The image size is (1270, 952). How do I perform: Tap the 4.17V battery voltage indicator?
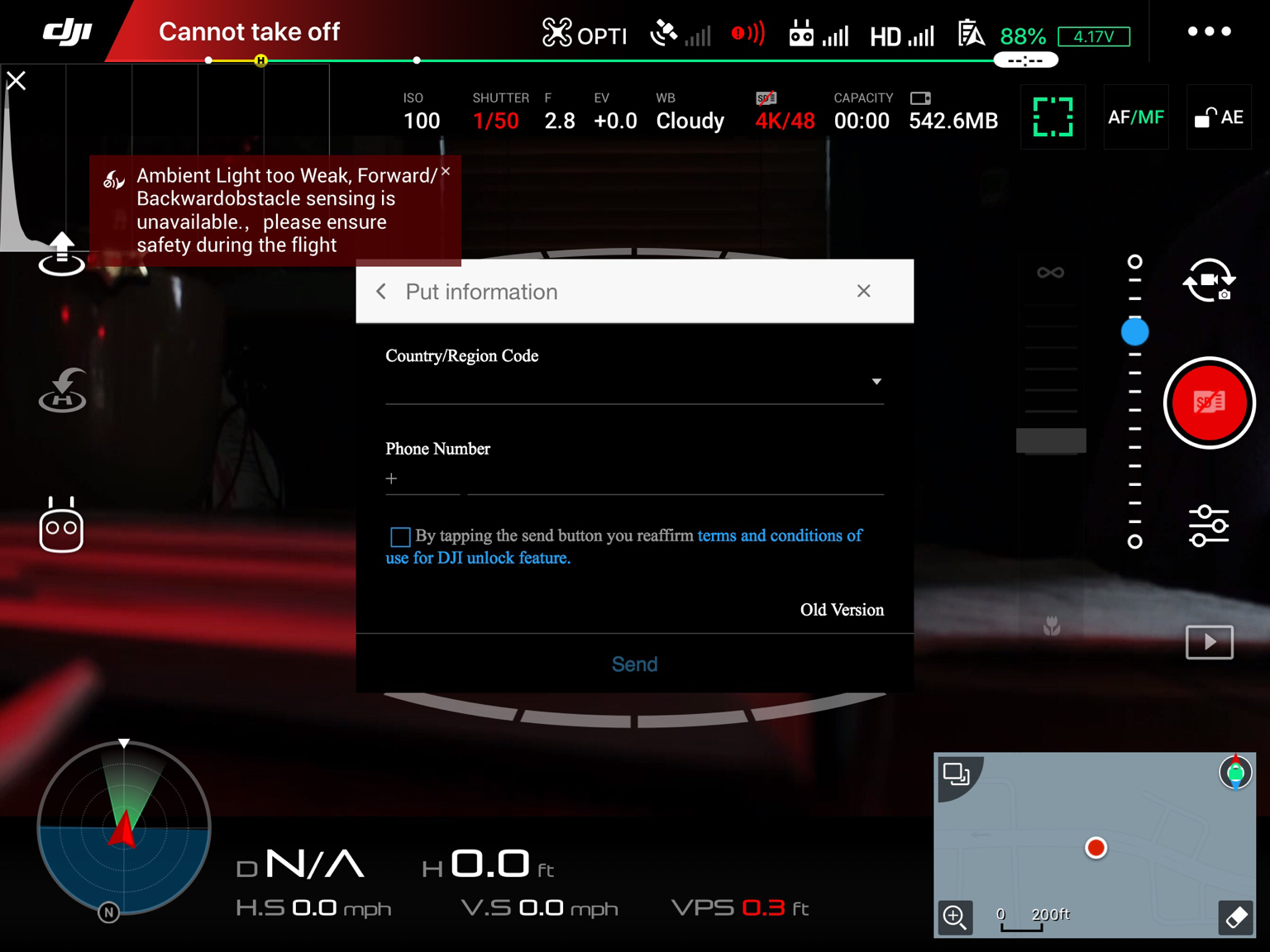pos(1093,36)
